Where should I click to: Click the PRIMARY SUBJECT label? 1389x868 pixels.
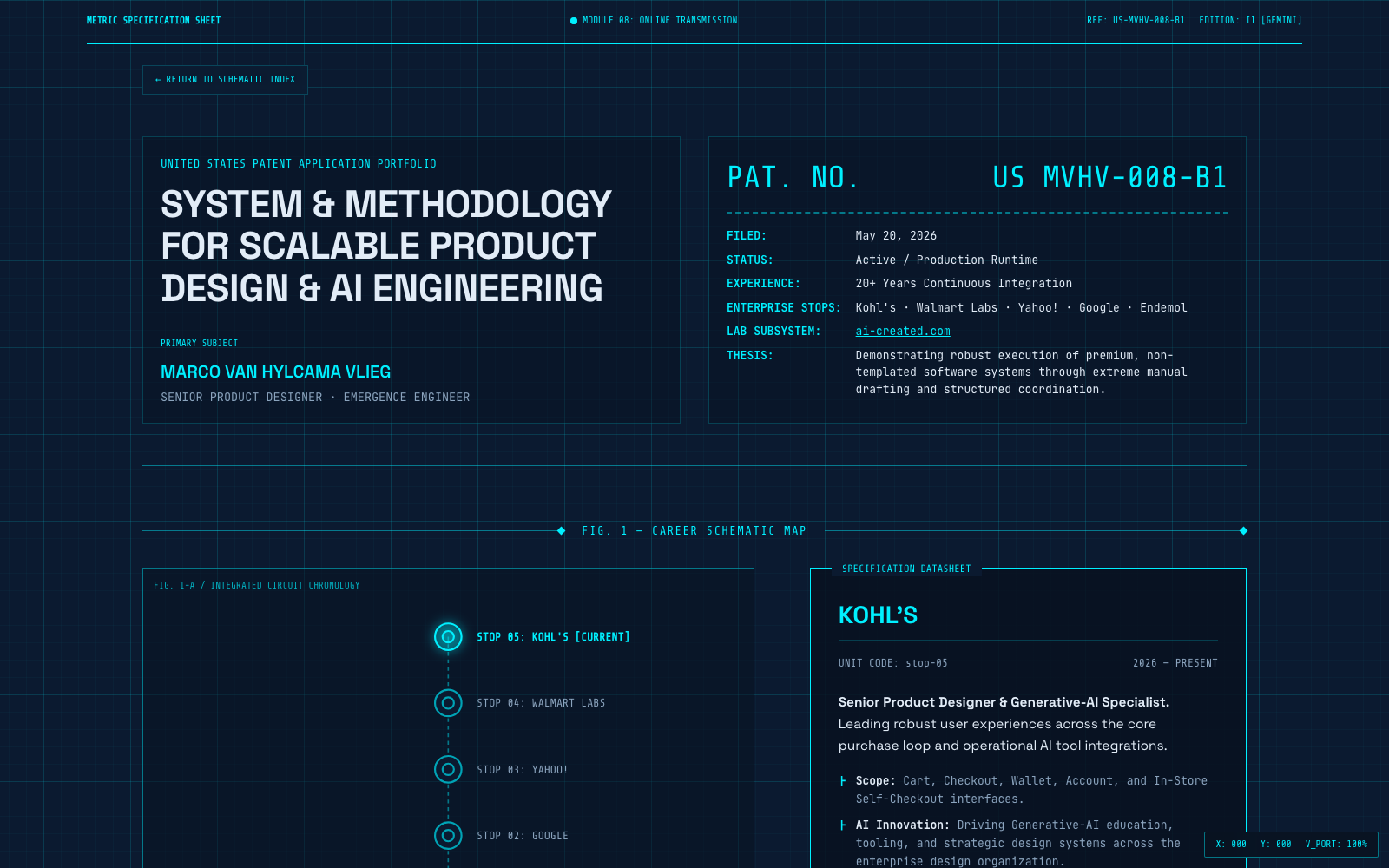[x=199, y=344]
